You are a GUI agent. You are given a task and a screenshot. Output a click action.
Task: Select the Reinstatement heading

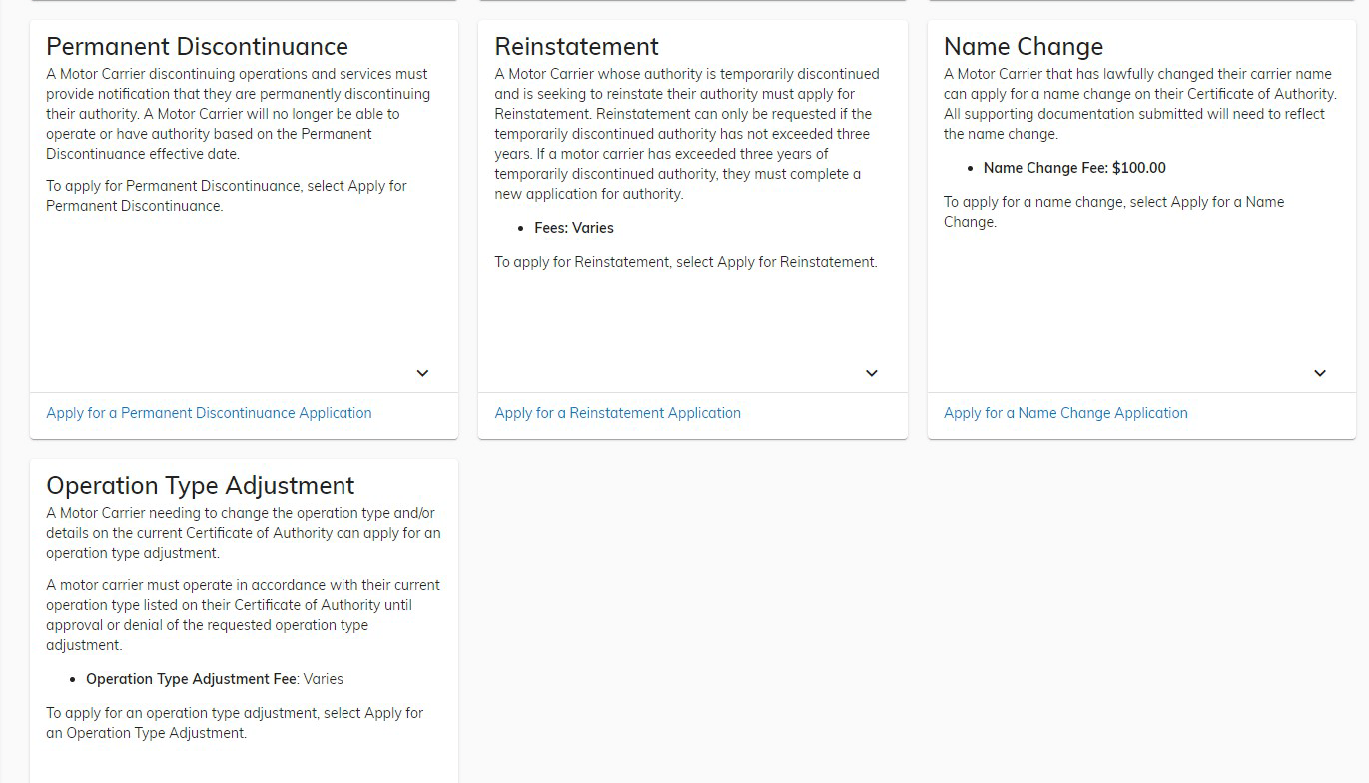pos(577,47)
